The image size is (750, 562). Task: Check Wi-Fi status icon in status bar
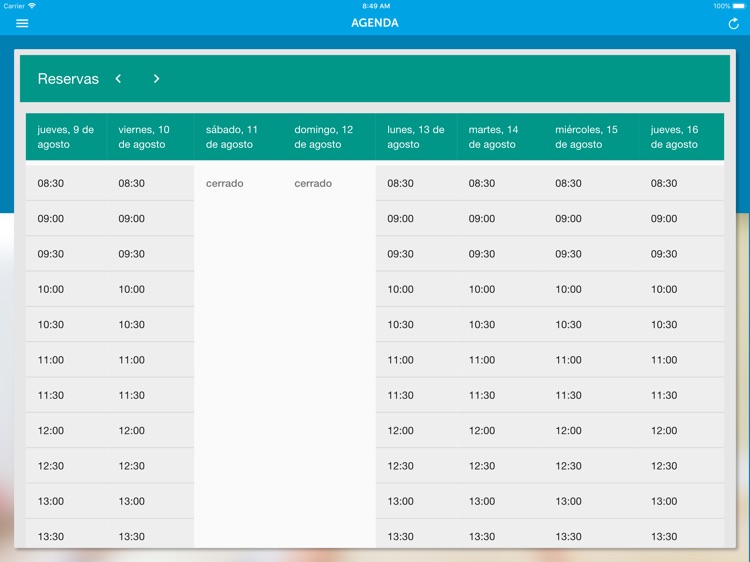[32, 6]
